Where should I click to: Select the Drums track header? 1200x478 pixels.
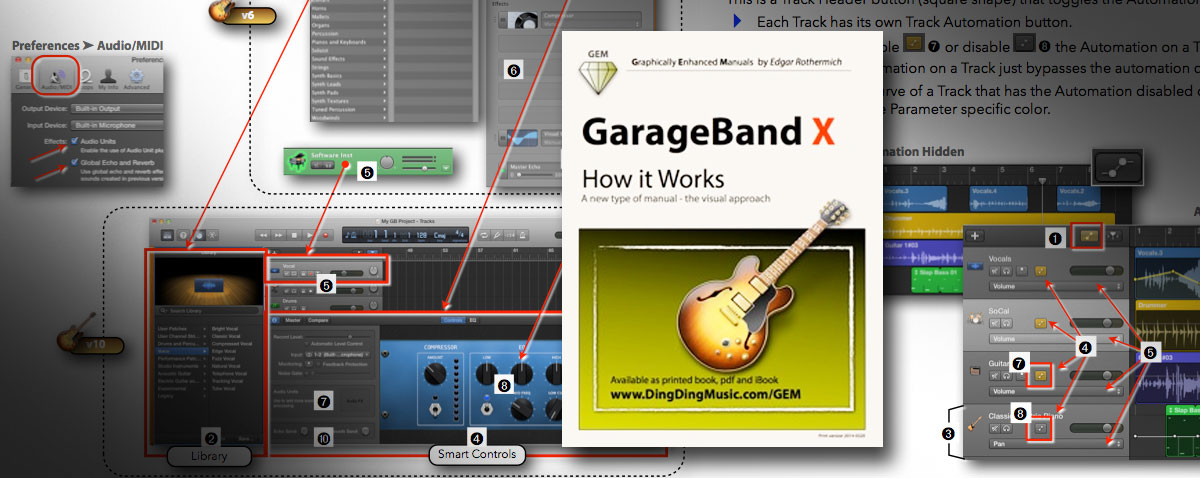326,304
